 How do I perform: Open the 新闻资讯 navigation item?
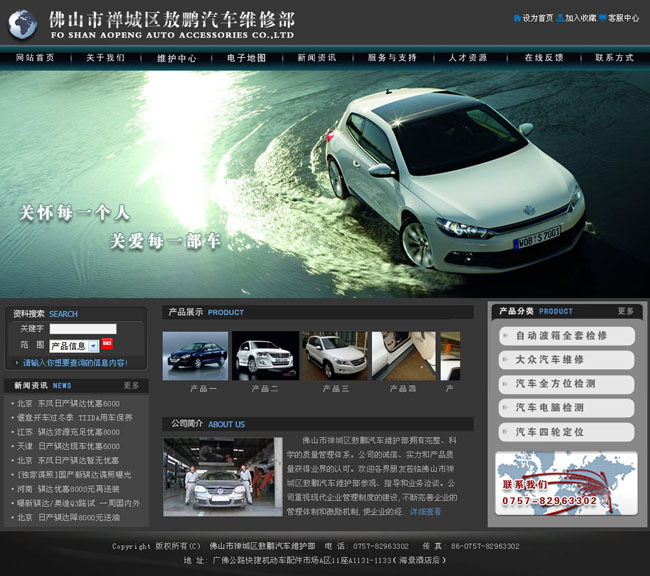tap(317, 58)
